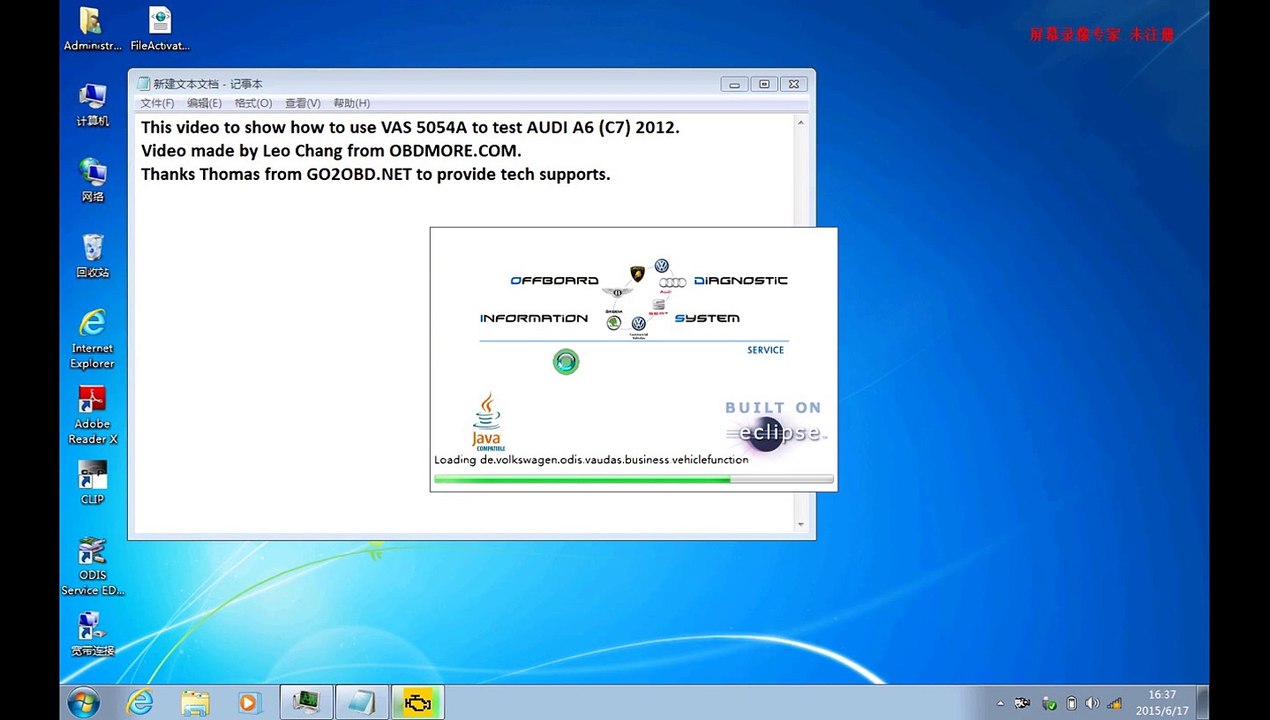The height and width of the screenshot is (720, 1270).
Task: Place cursor in the line mentioning OBDMORE.COM
Action: point(331,151)
